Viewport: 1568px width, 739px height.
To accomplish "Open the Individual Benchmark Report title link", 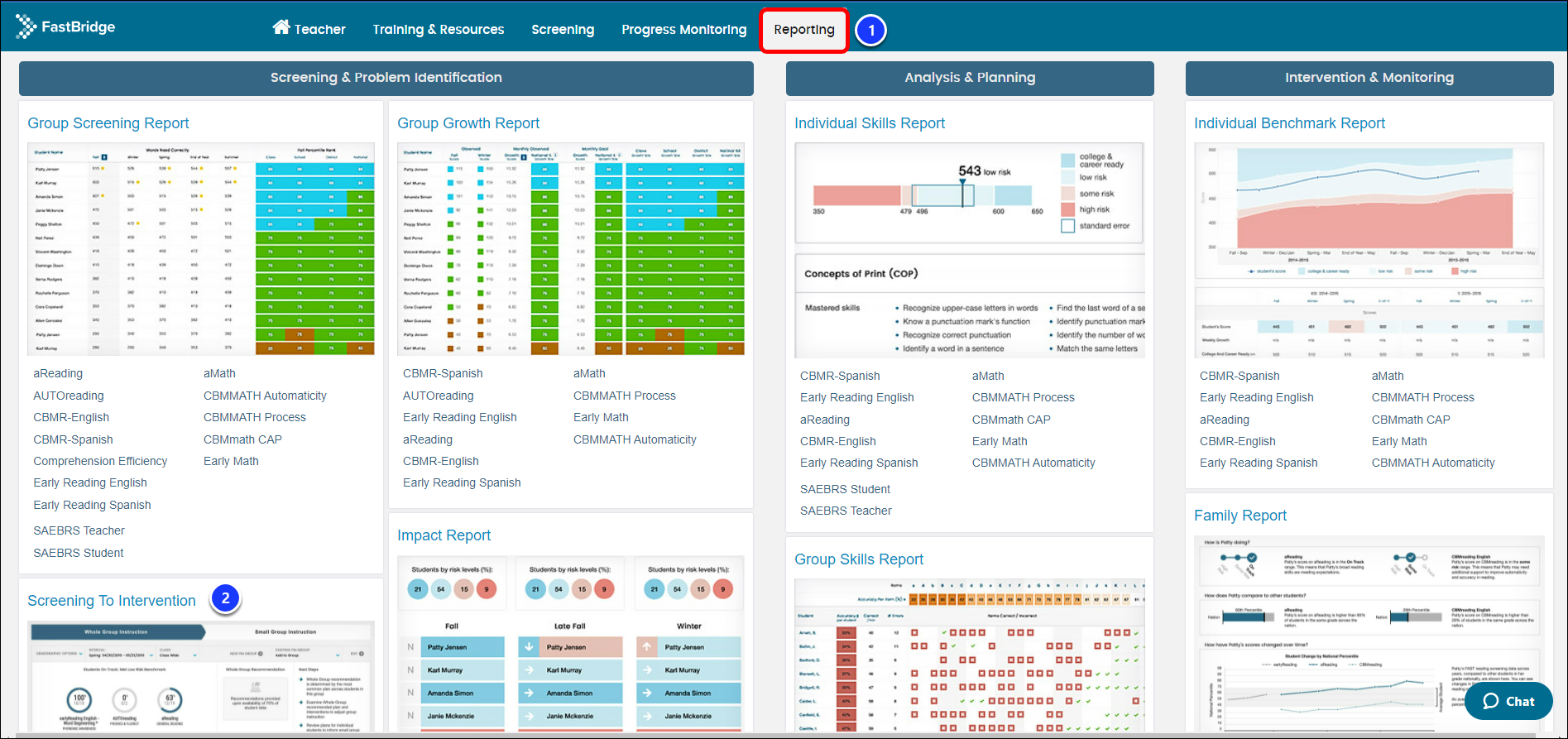I will coord(1289,123).
